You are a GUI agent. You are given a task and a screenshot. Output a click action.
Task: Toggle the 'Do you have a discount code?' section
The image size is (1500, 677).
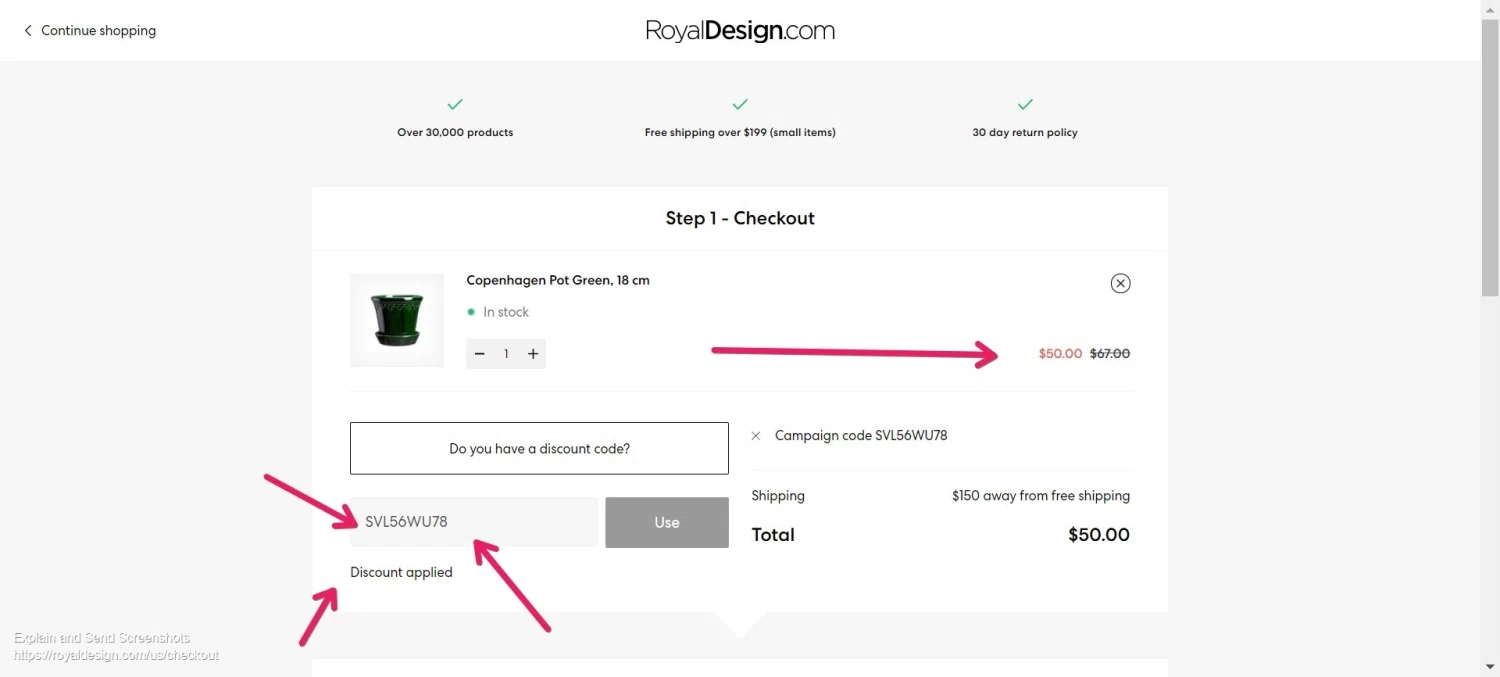(x=539, y=448)
